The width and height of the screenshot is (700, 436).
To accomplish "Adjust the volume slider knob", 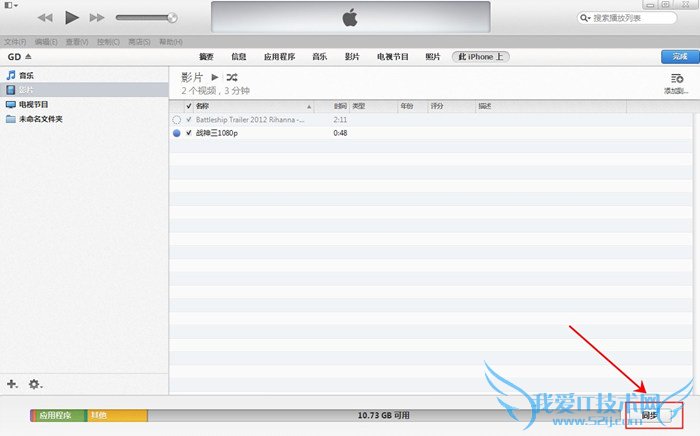I will tap(172, 17).
